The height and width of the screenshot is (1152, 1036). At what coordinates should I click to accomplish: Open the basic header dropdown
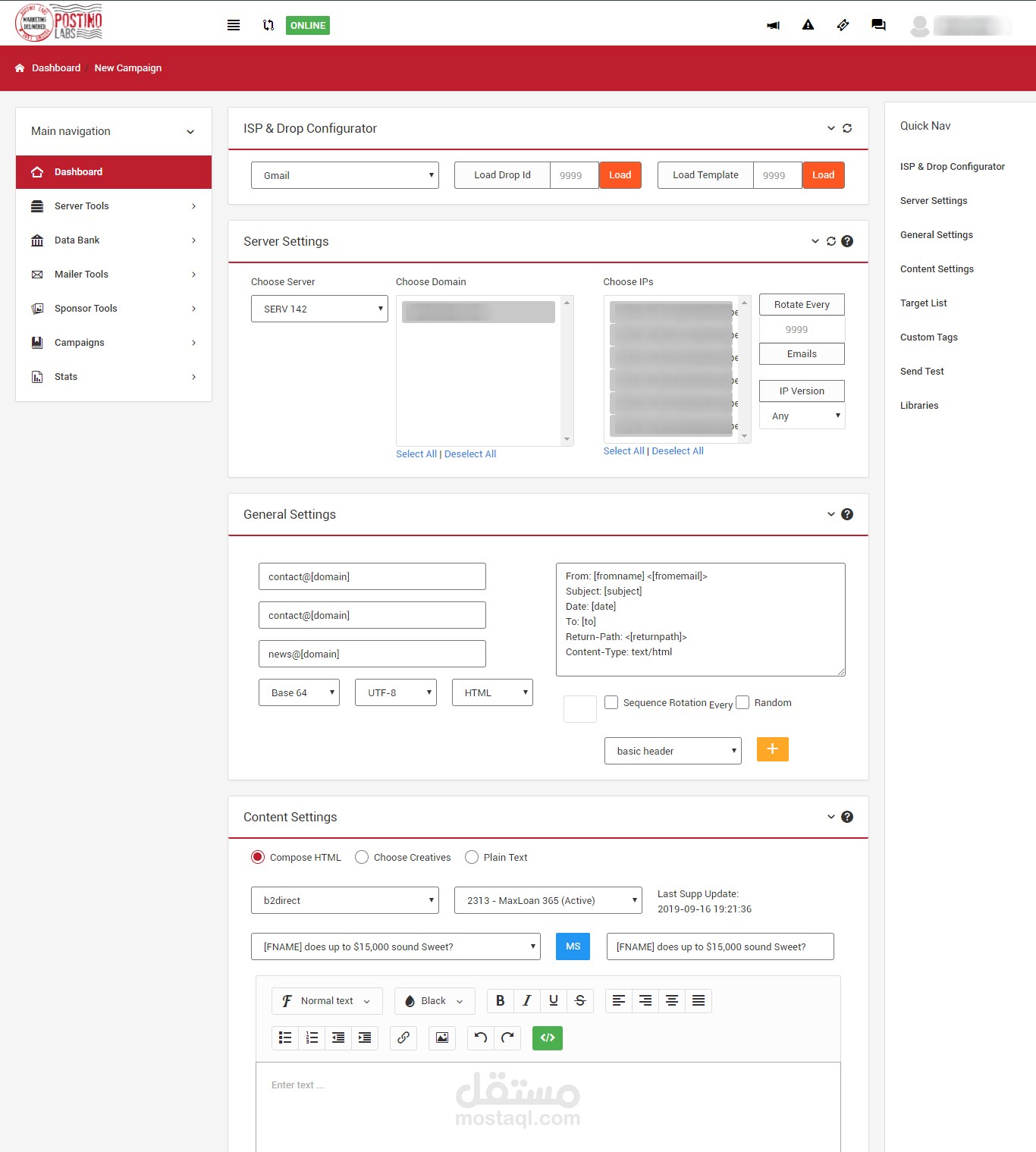point(673,751)
